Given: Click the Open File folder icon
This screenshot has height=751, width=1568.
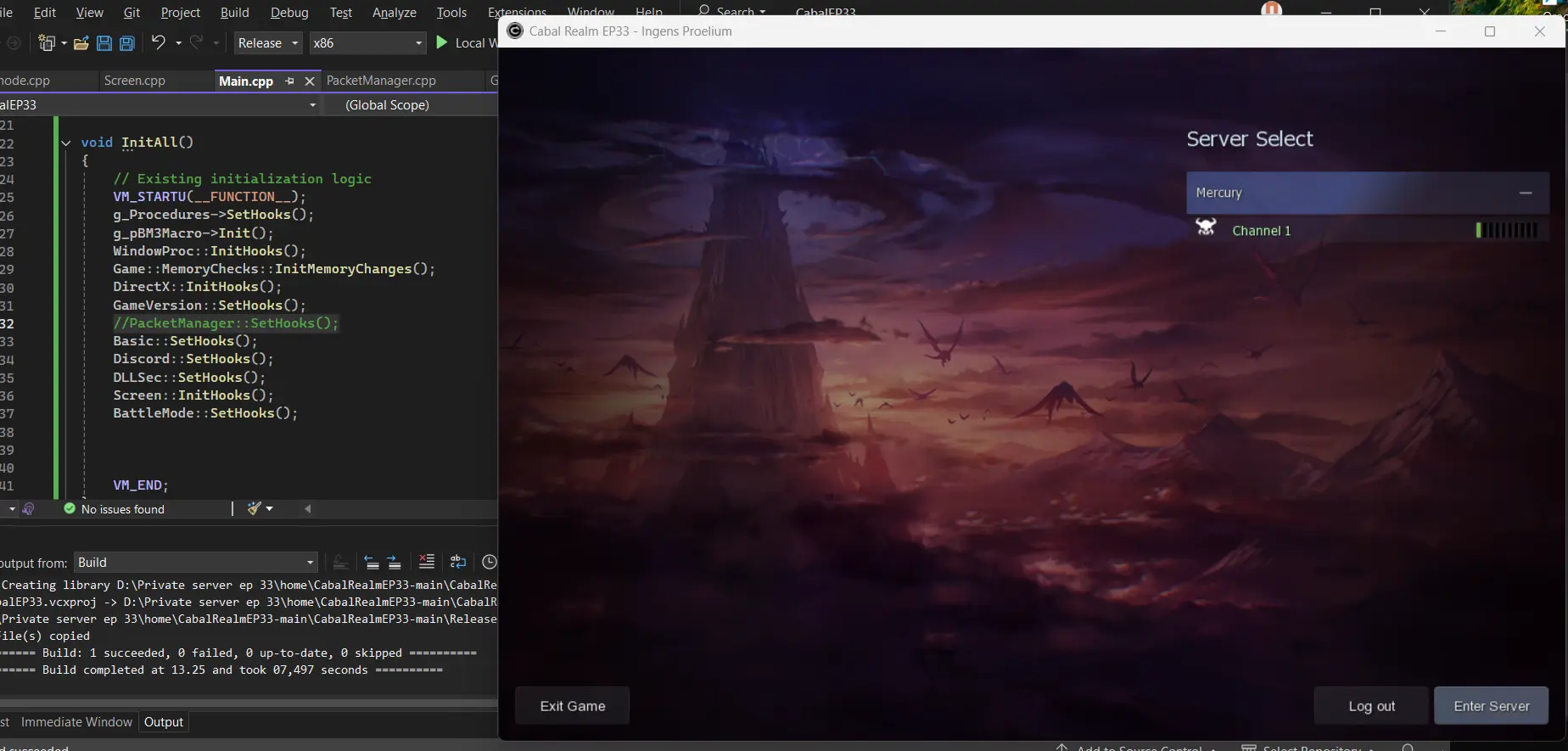Looking at the screenshot, I should tap(81, 43).
